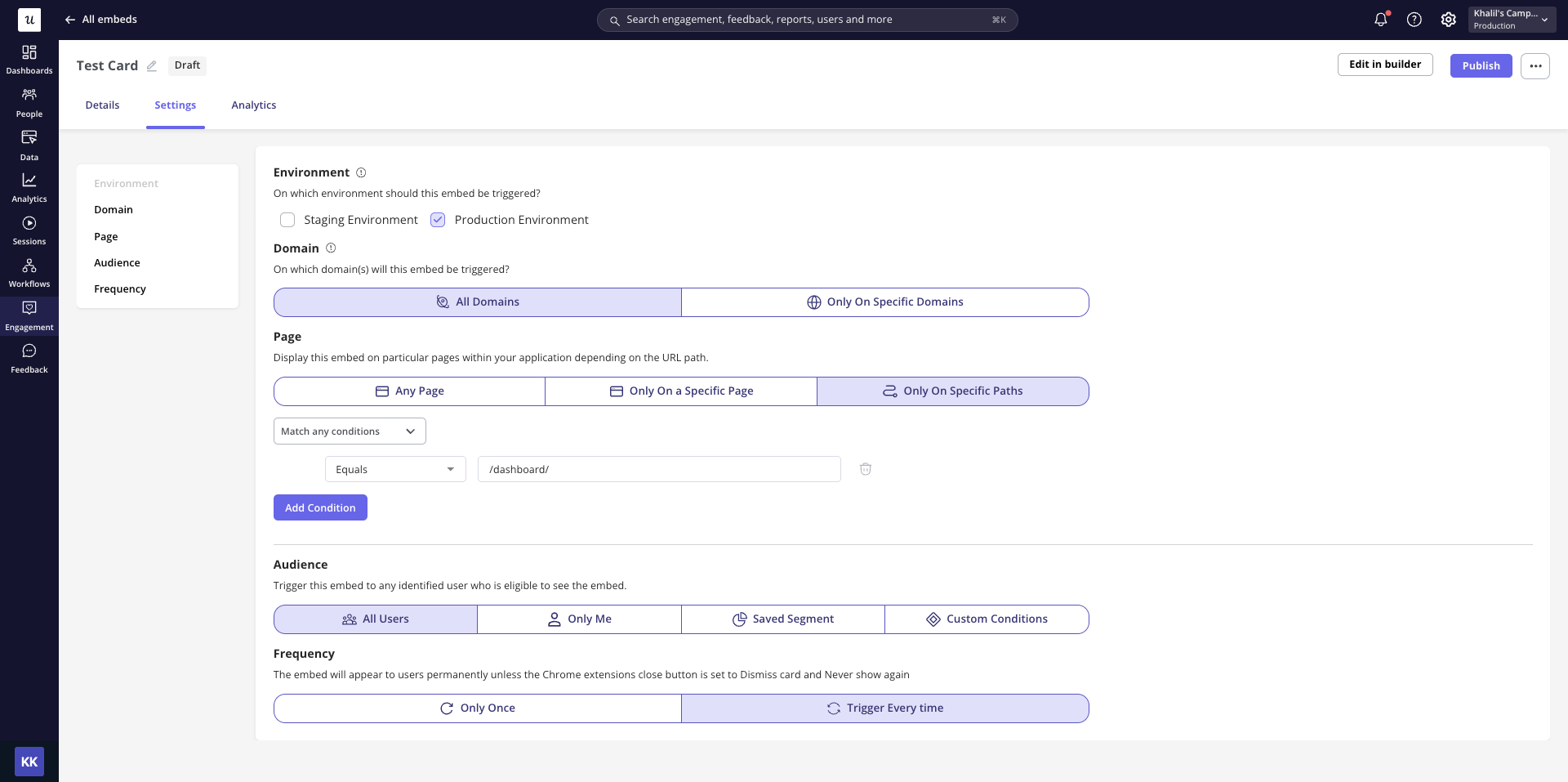This screenshot has height=782, width=1568.
Task: Click the Publish button
Action: tap(1481, 66)
